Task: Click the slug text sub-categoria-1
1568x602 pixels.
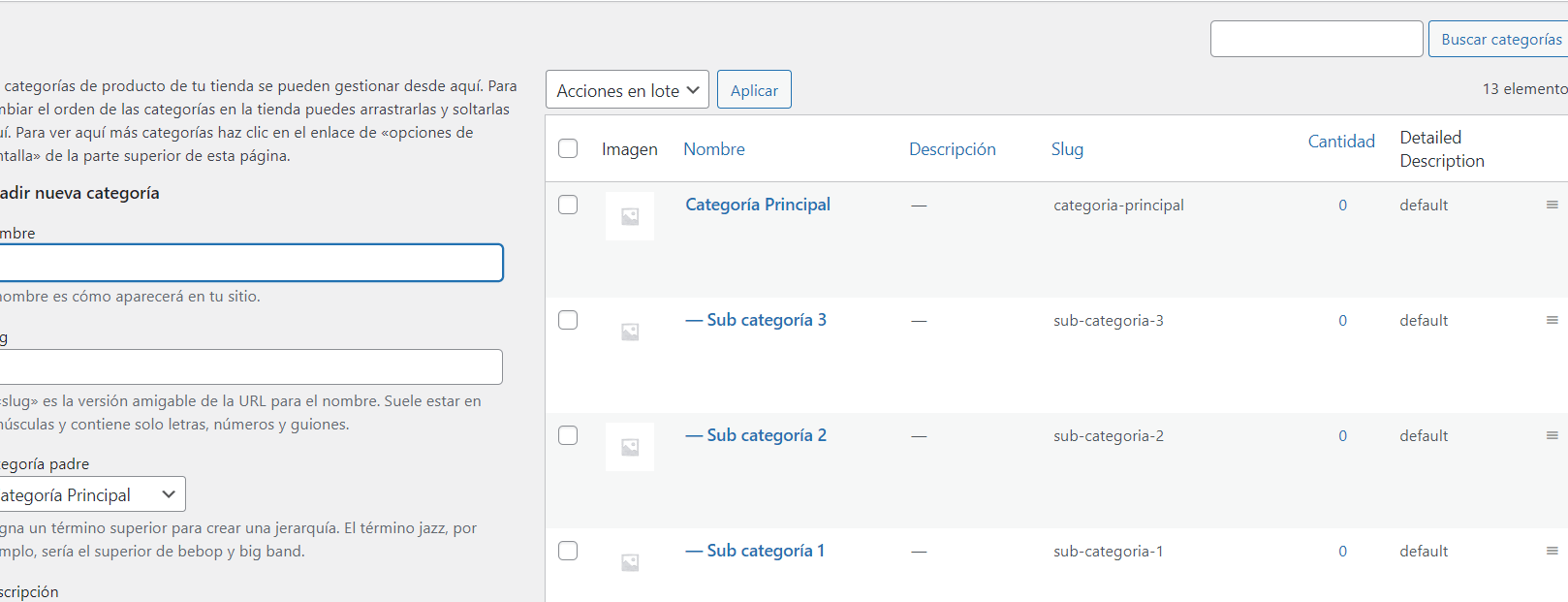Action: point(1109,552)
